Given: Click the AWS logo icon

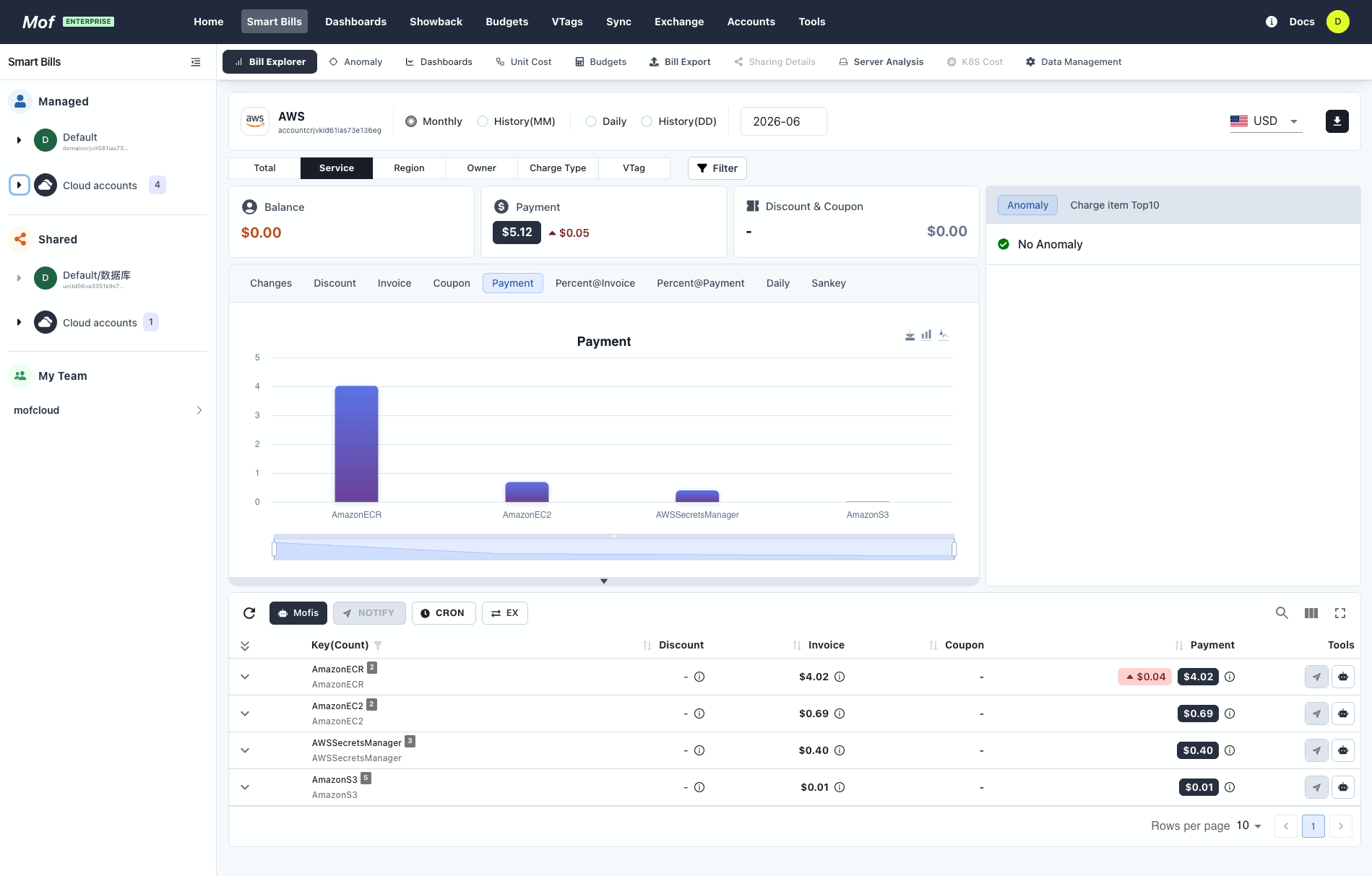Looking at the screenshot, I should click(x=255, y=121).
